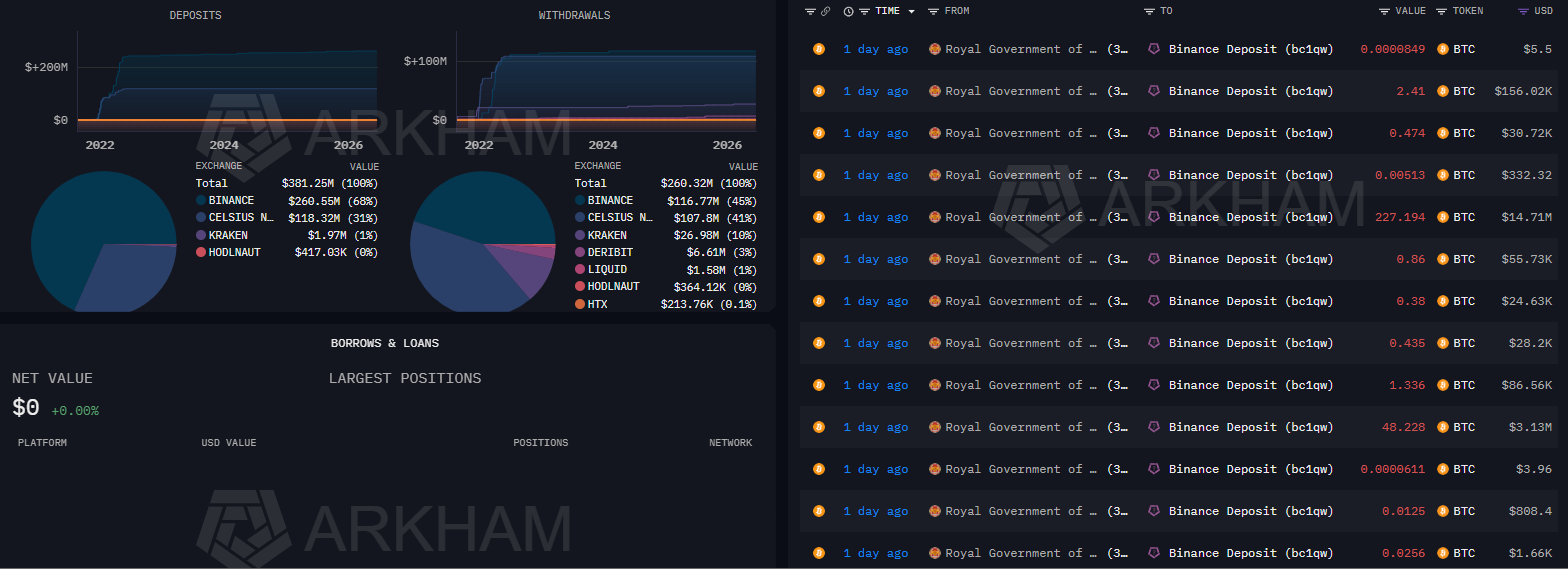1568x569 pixels.
Task: Click Binance Deposit tag icon in $3.96 row
Action: [1153, 469]
